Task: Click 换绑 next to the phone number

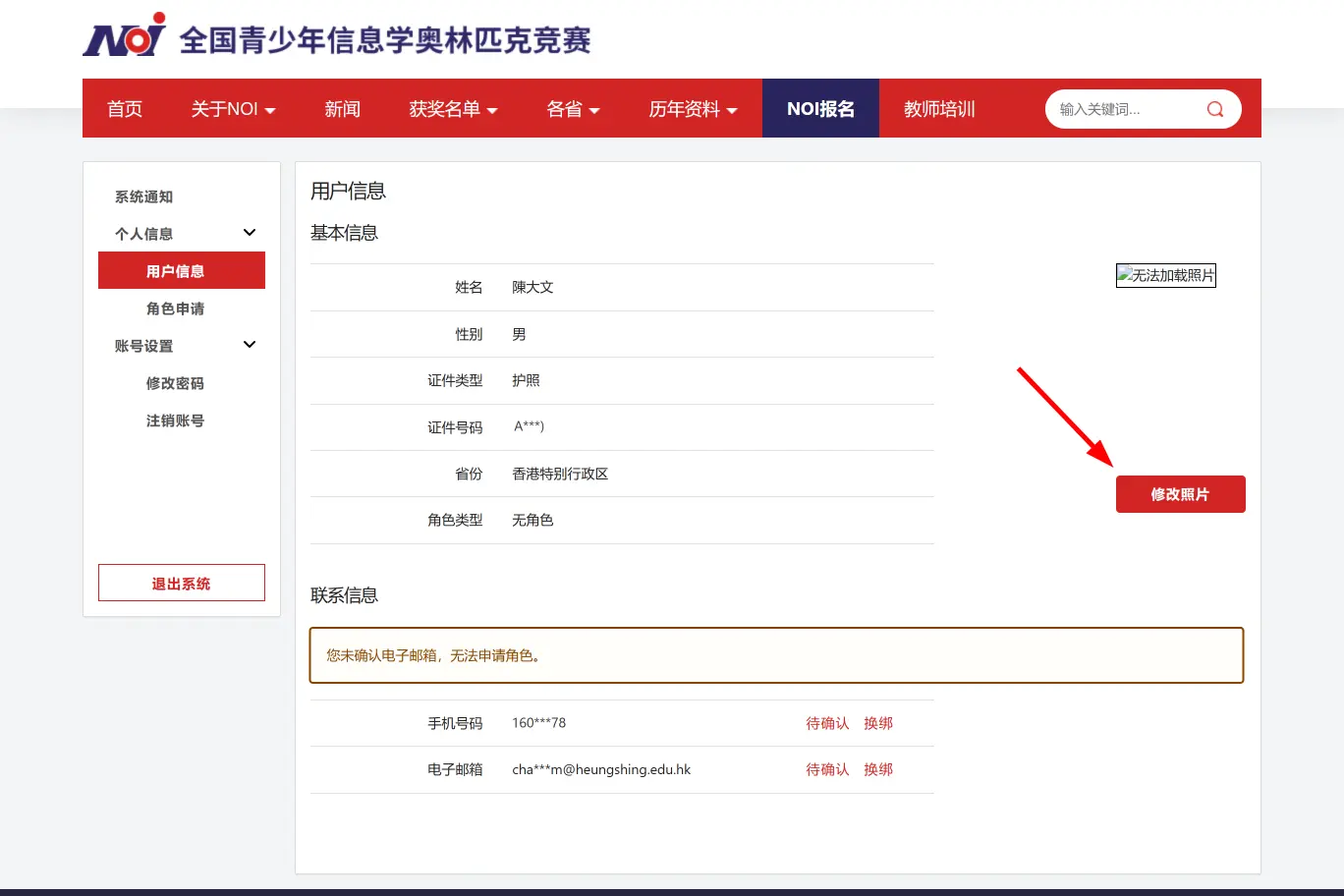Action: pyautogui.click(x=878, y=723)
